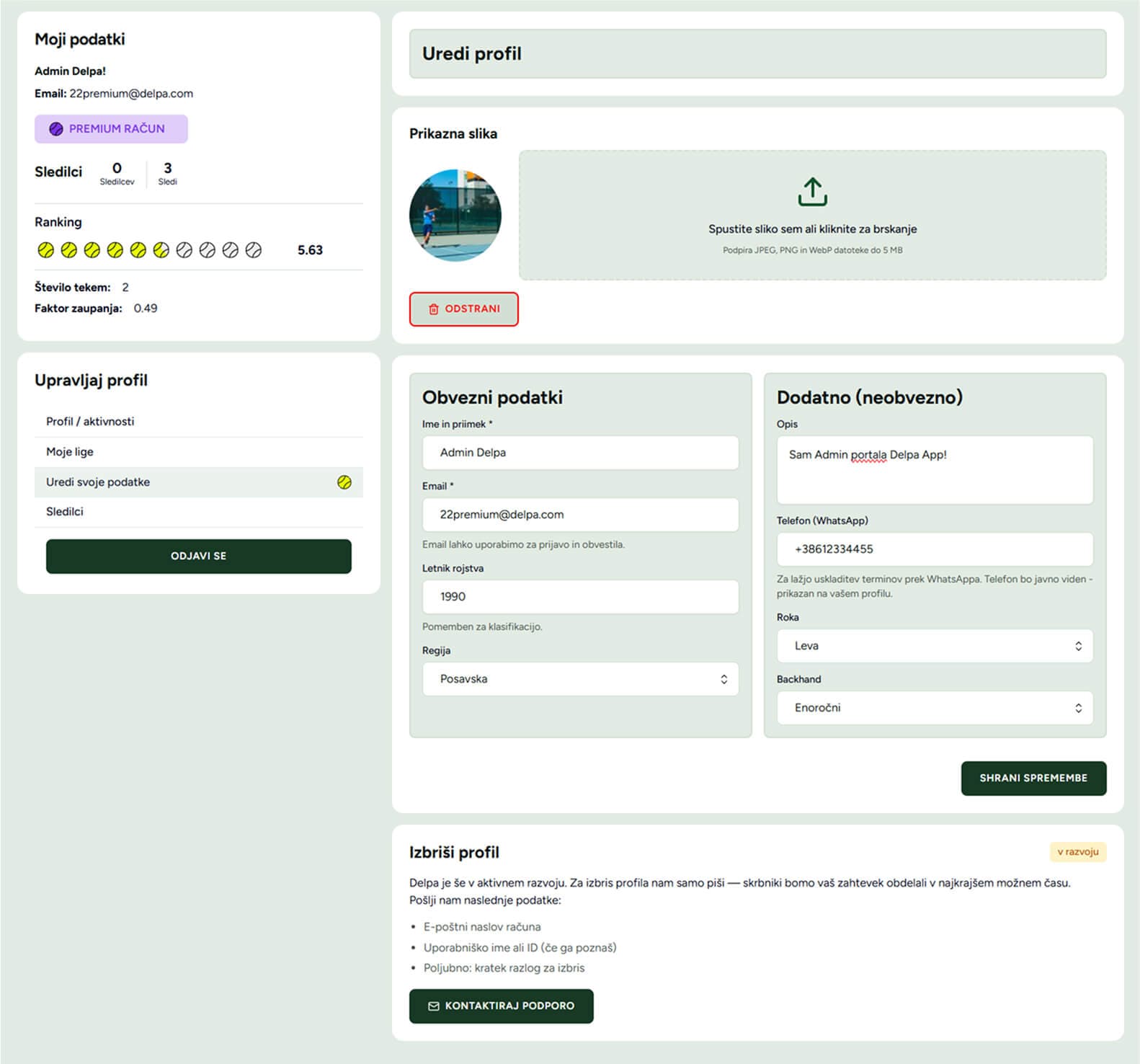Open the Regija dropdown showing Posavska

pos(580,679)
